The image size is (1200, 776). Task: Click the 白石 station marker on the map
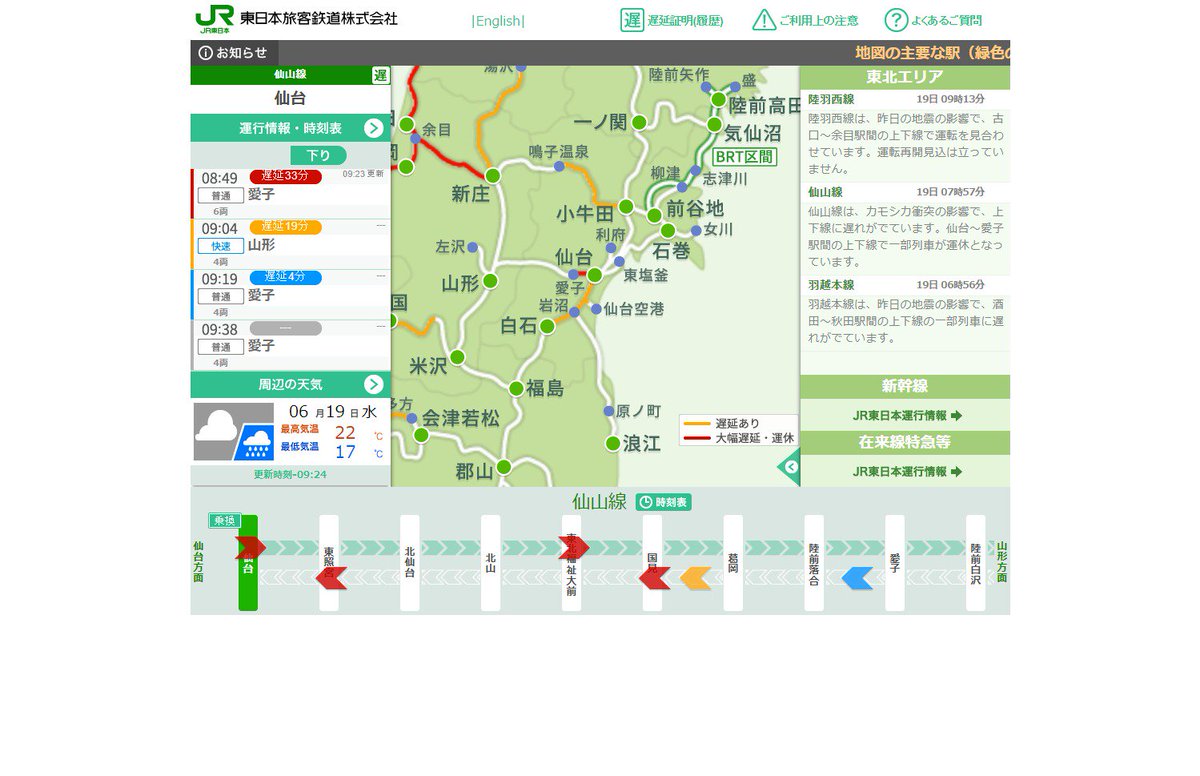point(547,326)
